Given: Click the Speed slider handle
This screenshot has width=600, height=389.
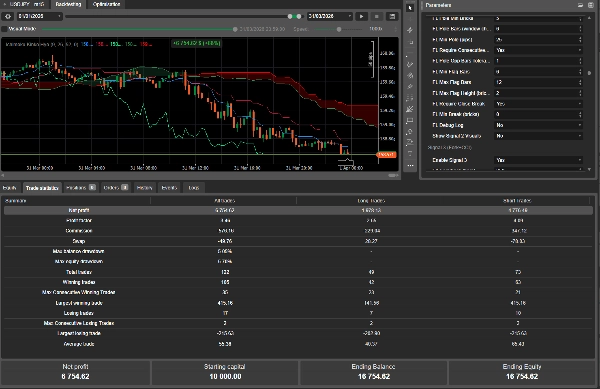Looking at the screenshot, I should pyautogui.click(x=339, y=29).
